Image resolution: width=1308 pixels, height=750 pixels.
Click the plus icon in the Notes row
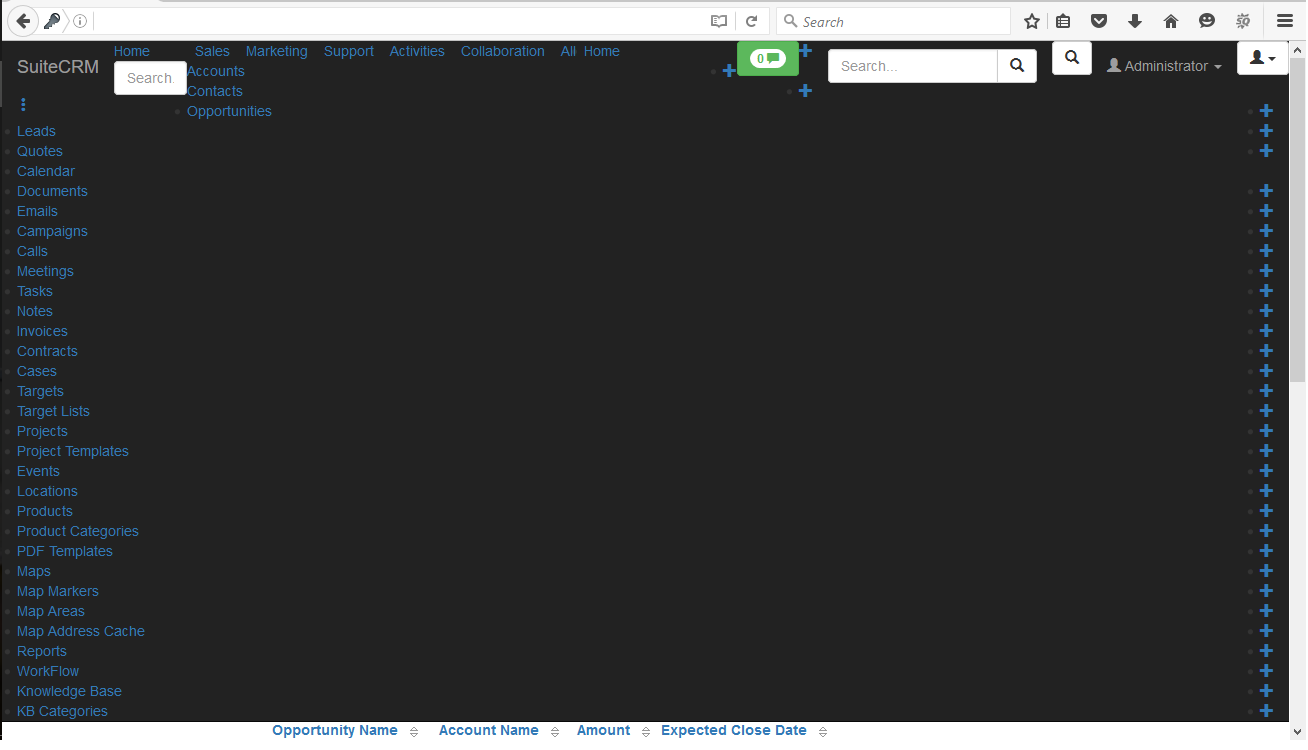1266,311
